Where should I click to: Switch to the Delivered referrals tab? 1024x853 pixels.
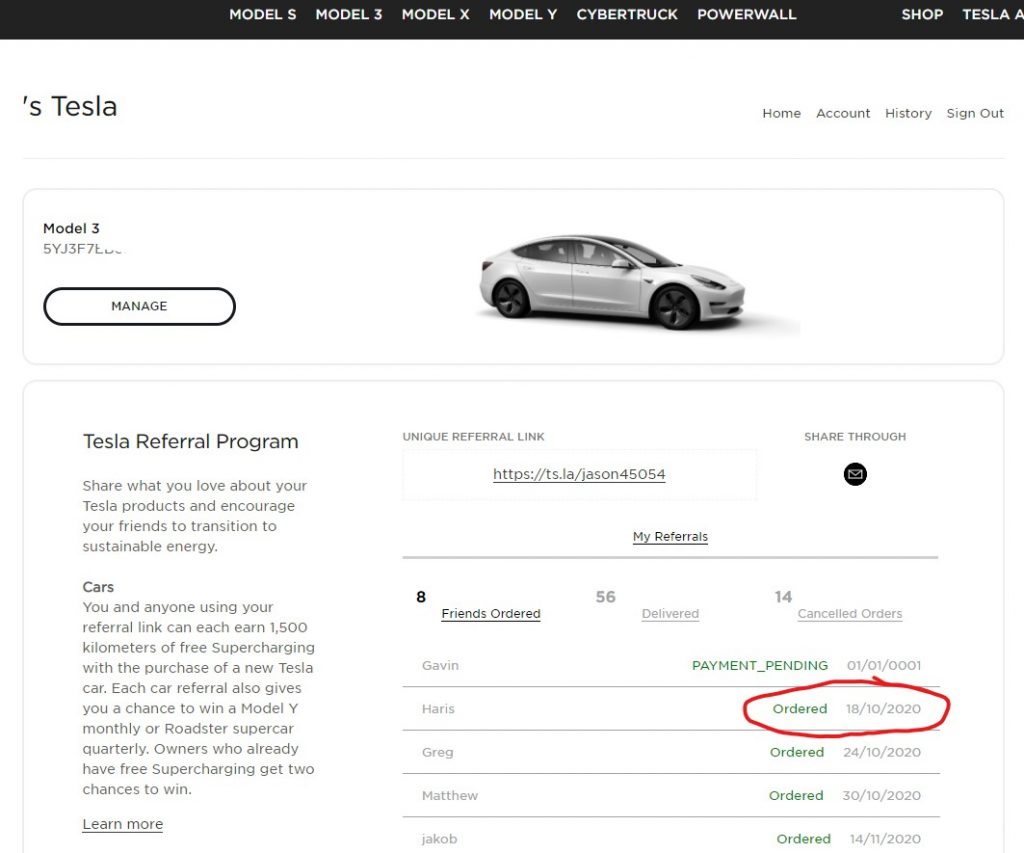coord(670,613)
